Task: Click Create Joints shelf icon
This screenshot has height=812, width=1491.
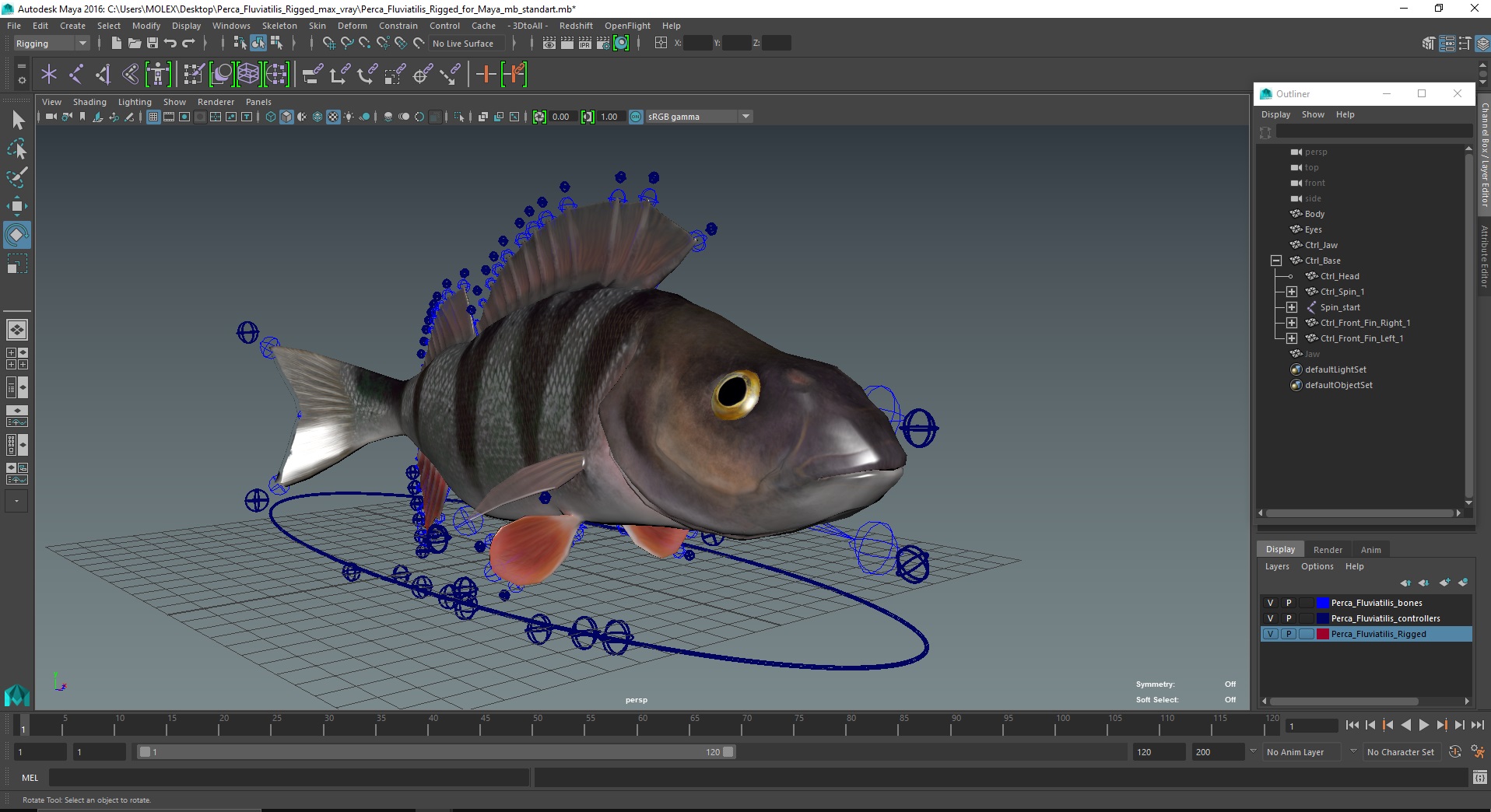Action: tap(76, 75)
